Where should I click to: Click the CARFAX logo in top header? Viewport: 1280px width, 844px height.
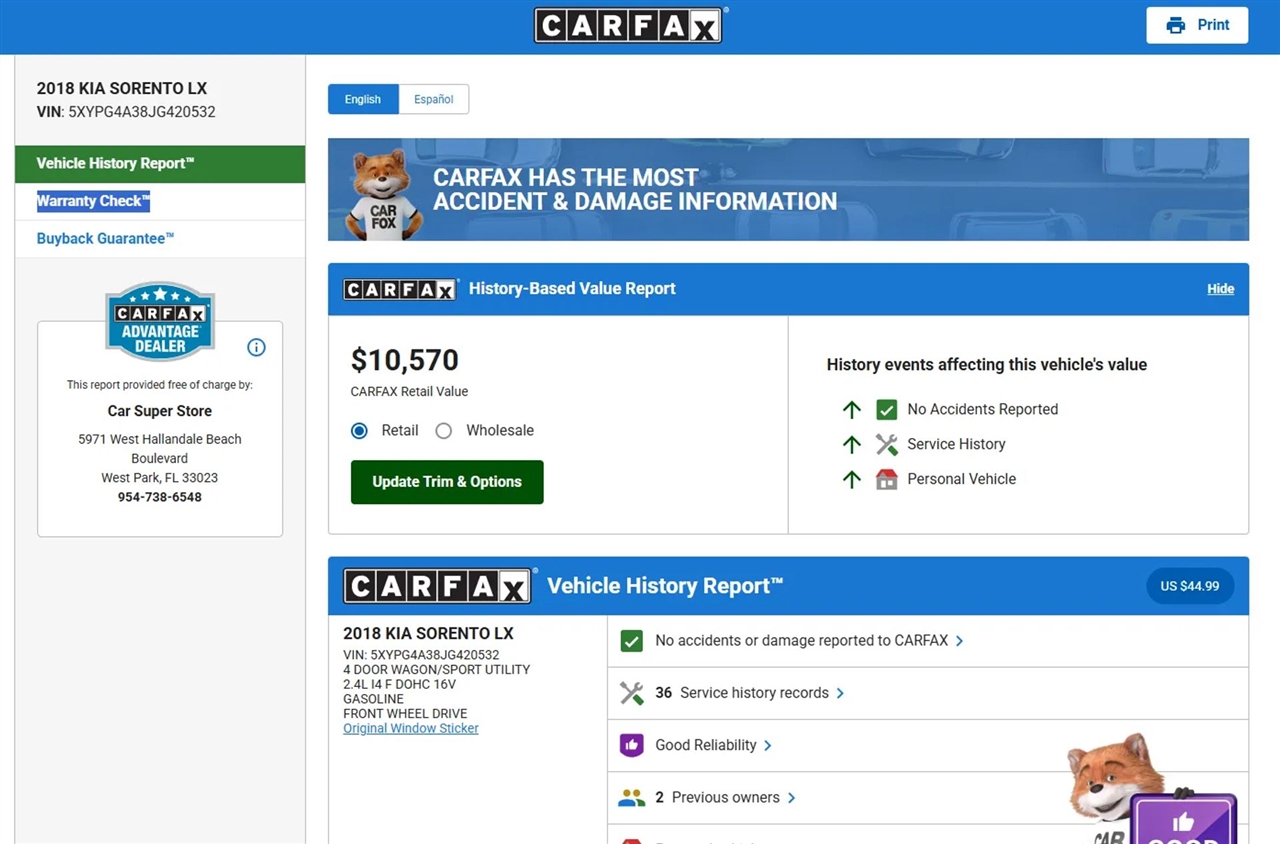tap(627, 26)
